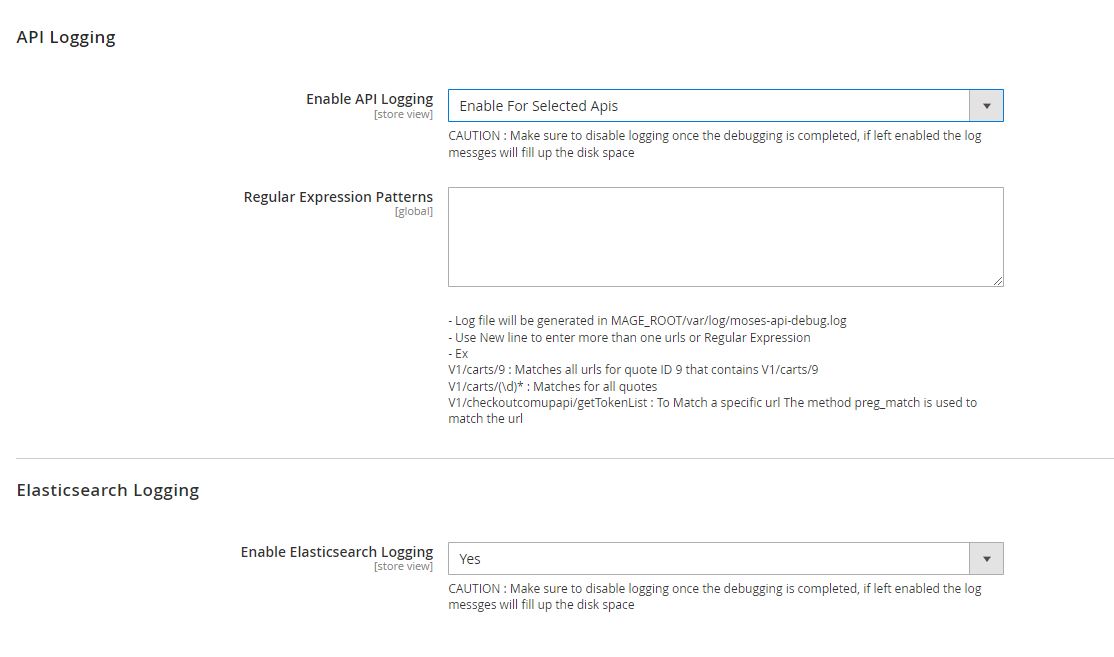Collapse the Elasticsearch Logging section heading
Image resolution: width=1114 pixels, height=657 pixels.
(108, 490)
